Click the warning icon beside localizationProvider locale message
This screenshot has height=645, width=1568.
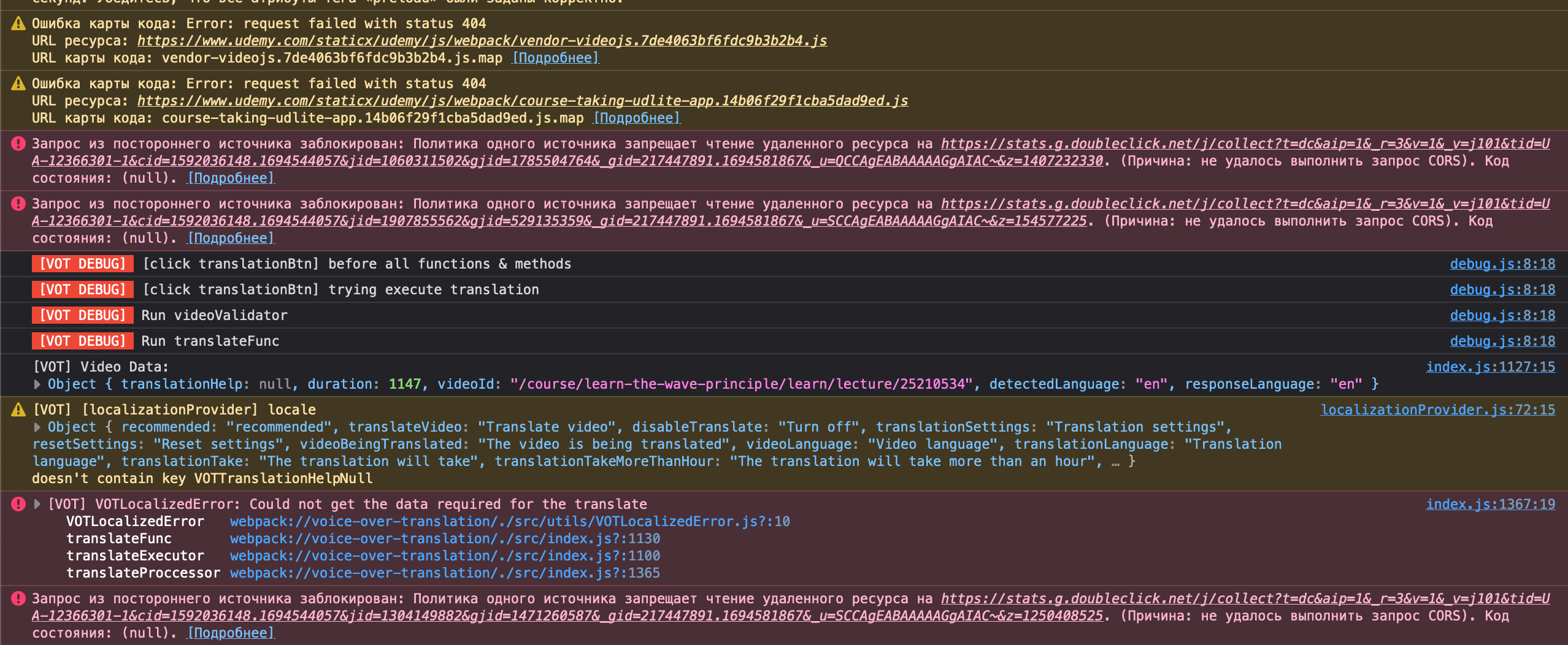(17, 409)
